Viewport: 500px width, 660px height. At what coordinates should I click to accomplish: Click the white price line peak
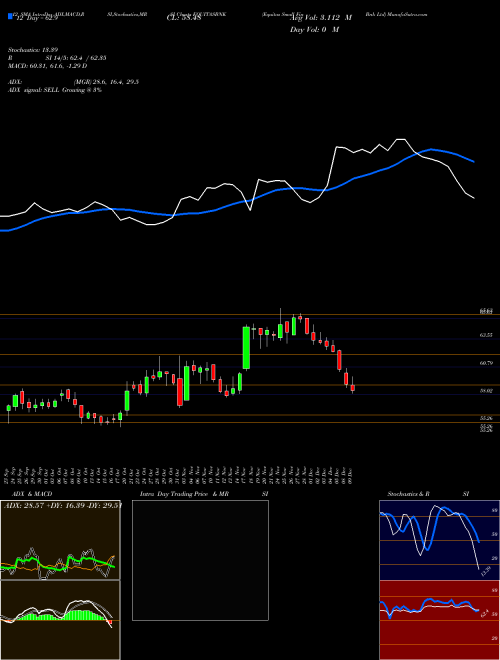click(x=401, y=139)
